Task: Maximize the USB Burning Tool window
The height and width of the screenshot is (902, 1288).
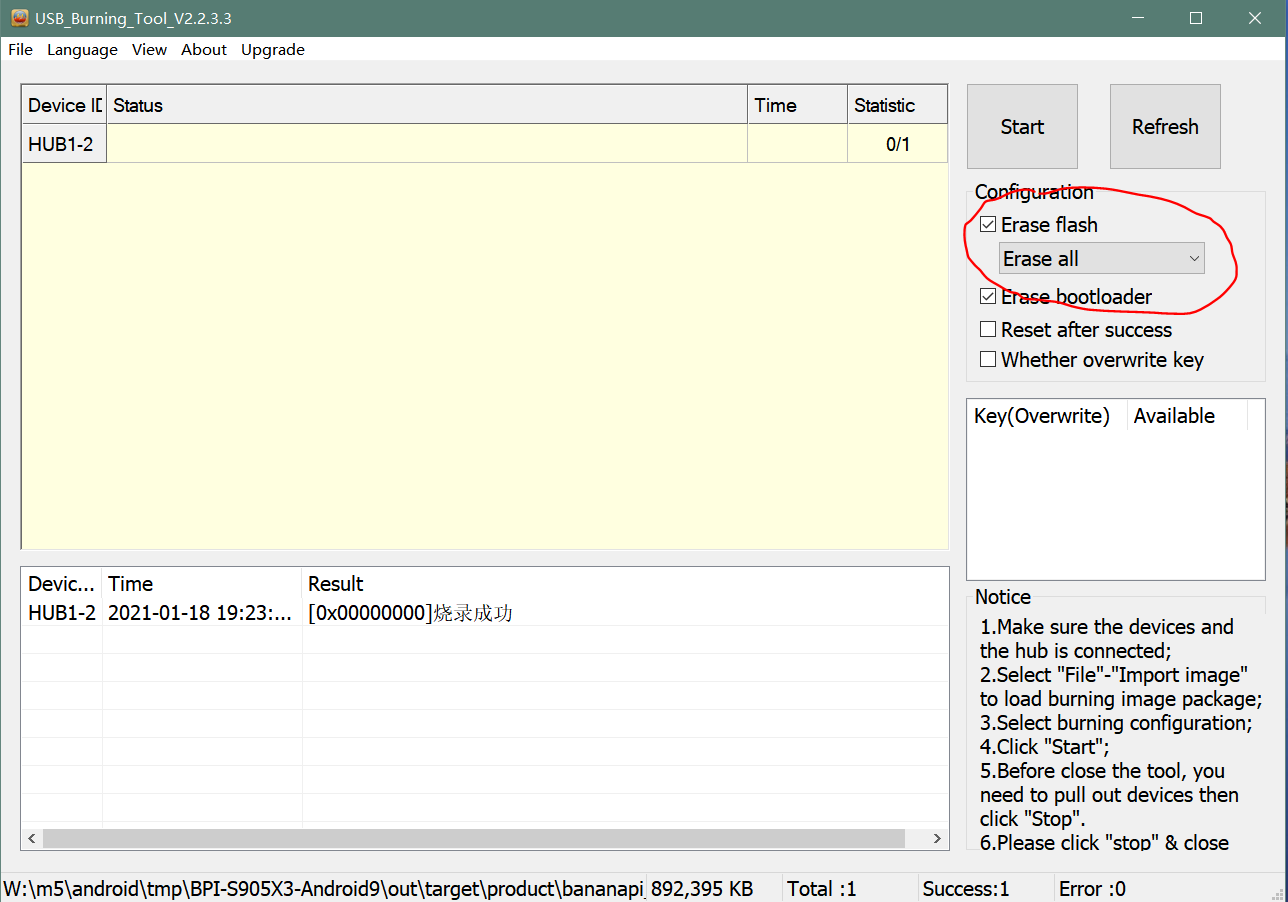Action: (1196, 18)
